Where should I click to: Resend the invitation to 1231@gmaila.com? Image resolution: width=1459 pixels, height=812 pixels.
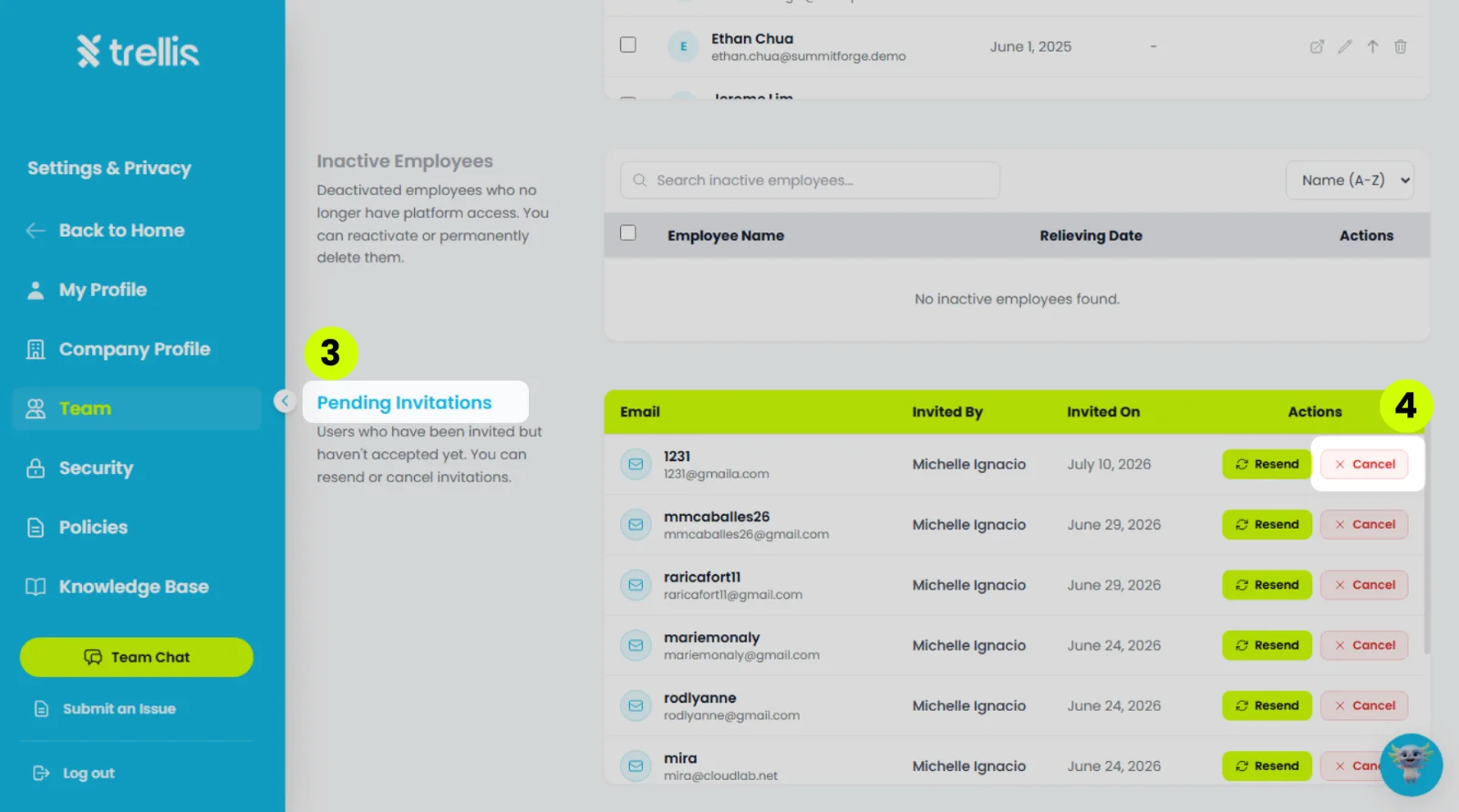pos(1267,465)
